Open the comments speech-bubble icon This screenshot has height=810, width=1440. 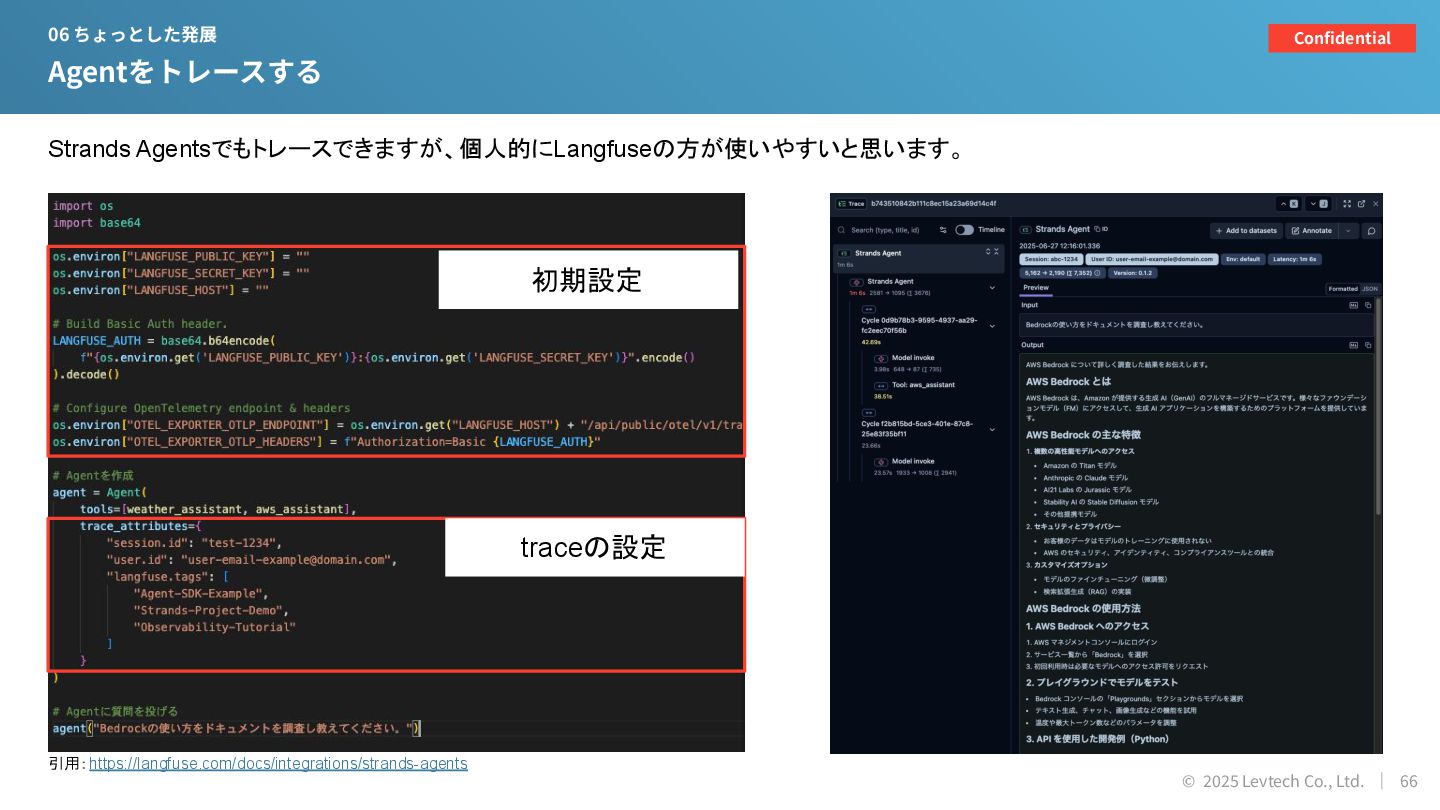(1371, 231)
